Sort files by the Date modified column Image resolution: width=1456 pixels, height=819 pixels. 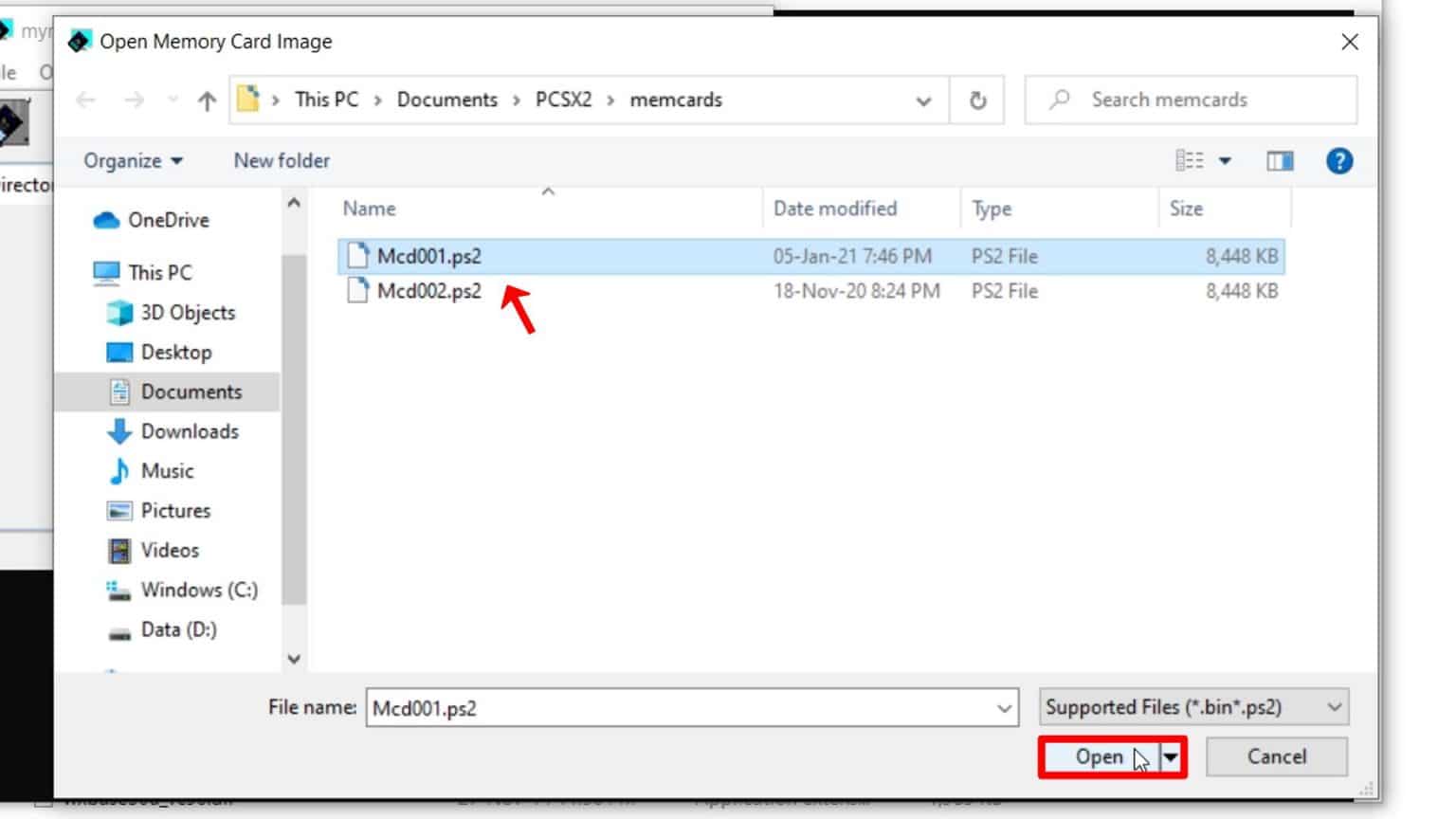pyautogui.click(x=833, y=209)
